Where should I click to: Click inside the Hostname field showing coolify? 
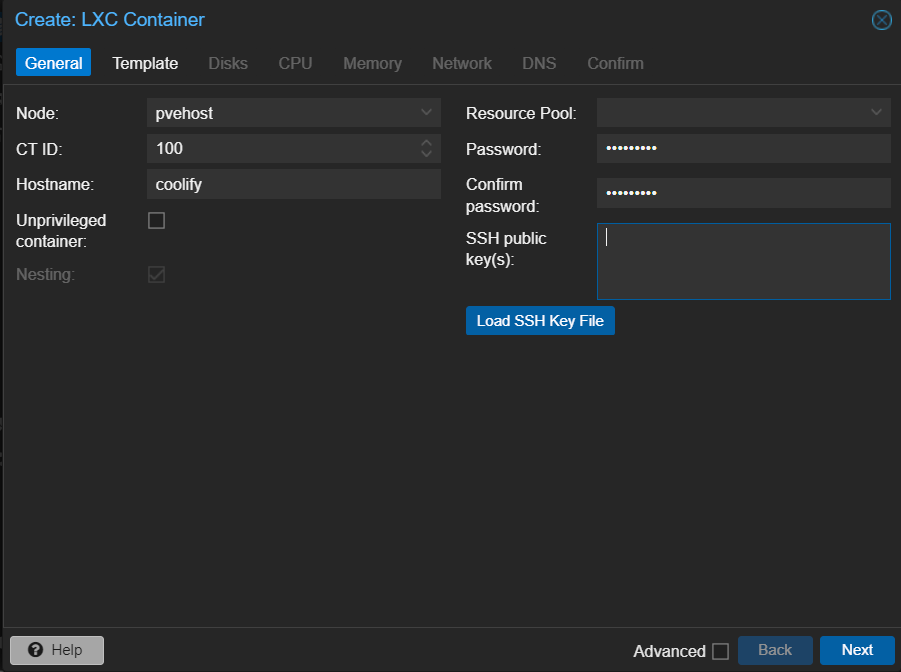click(294, 184)
